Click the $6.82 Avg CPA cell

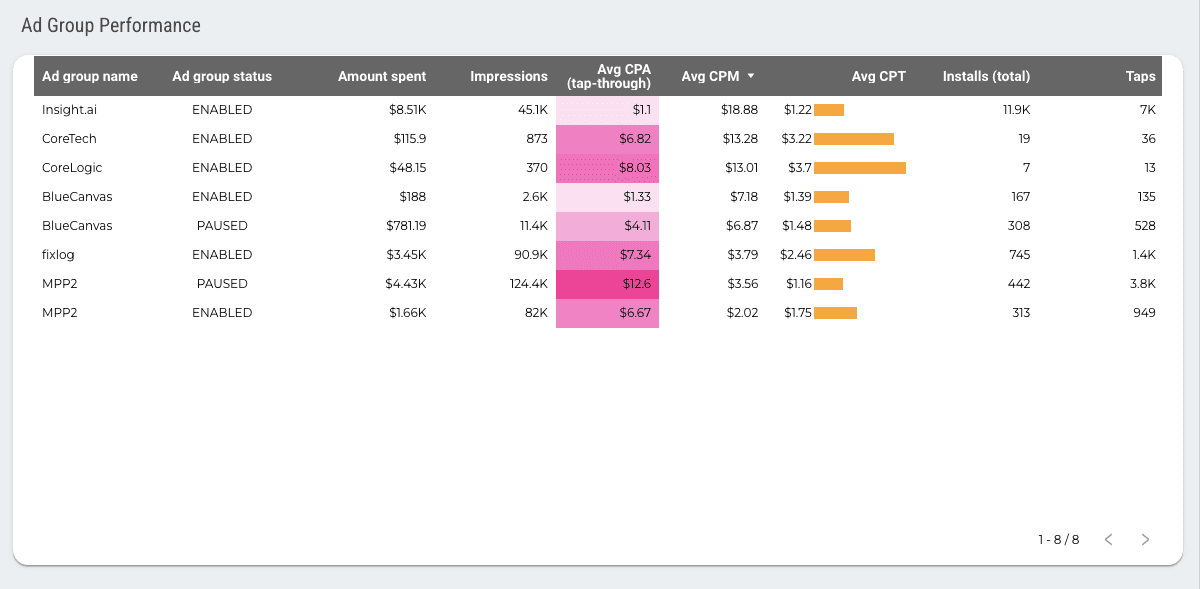click(x=607, y=139)
